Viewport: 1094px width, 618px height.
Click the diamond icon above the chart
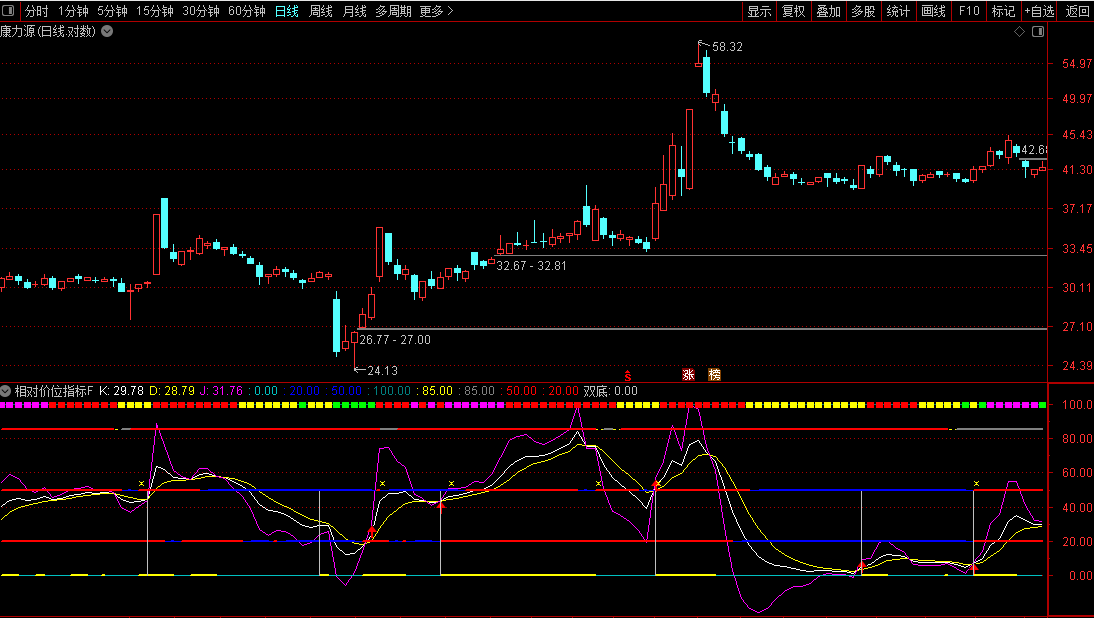pos(1019,31)
